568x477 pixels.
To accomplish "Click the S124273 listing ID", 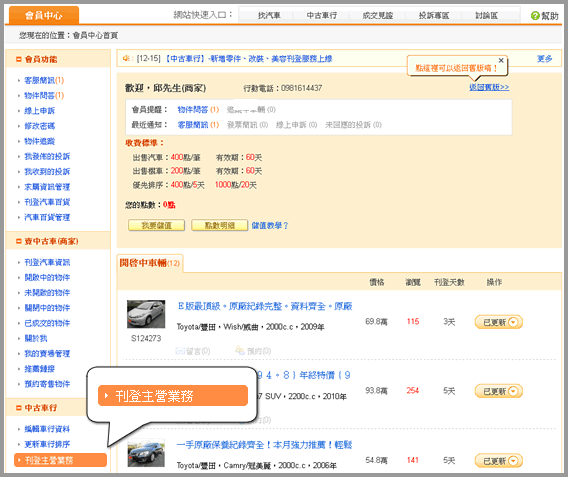I will click(146, 338).
